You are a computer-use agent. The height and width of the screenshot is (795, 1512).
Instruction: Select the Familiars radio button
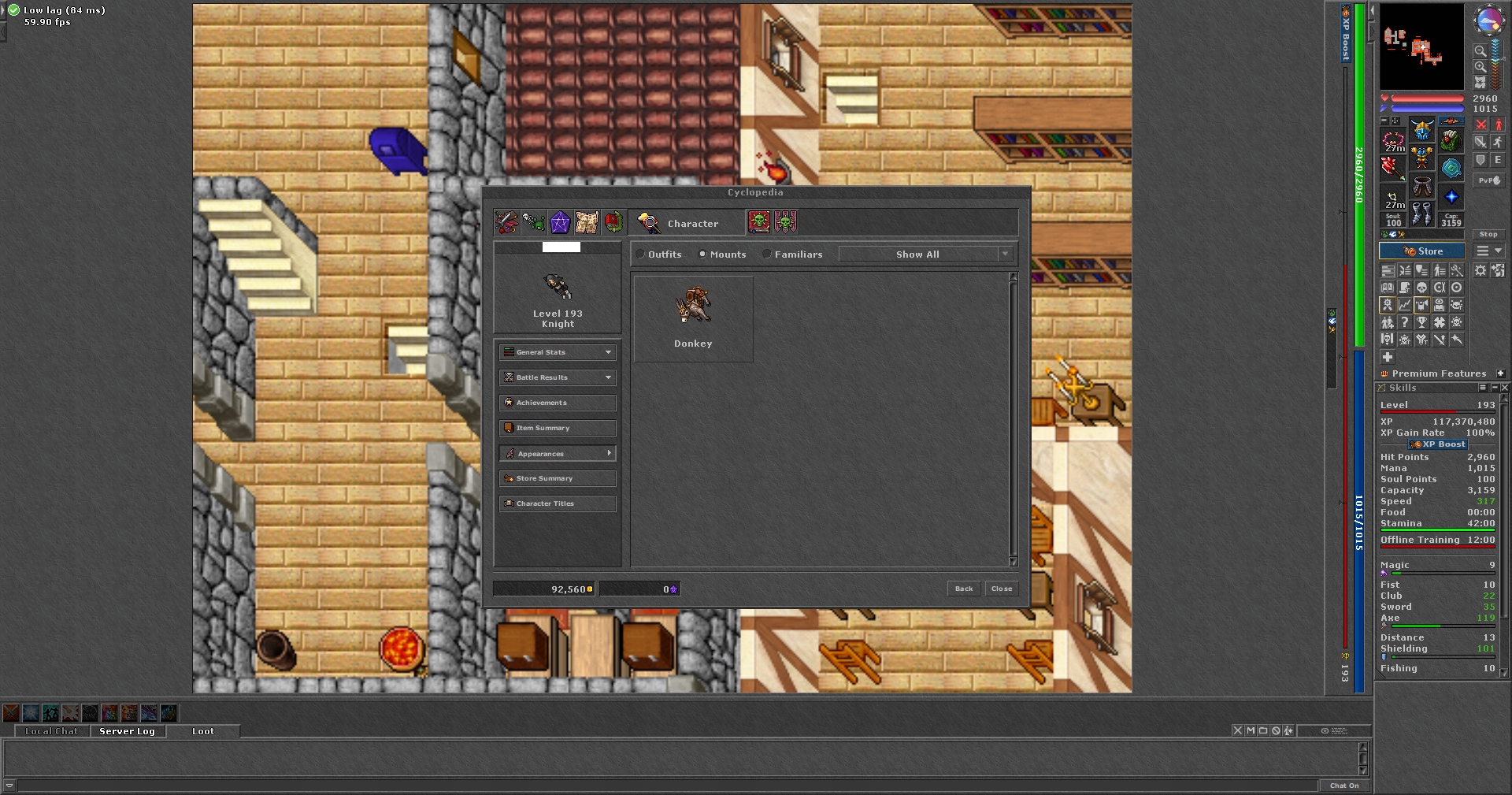click(767, 254)
